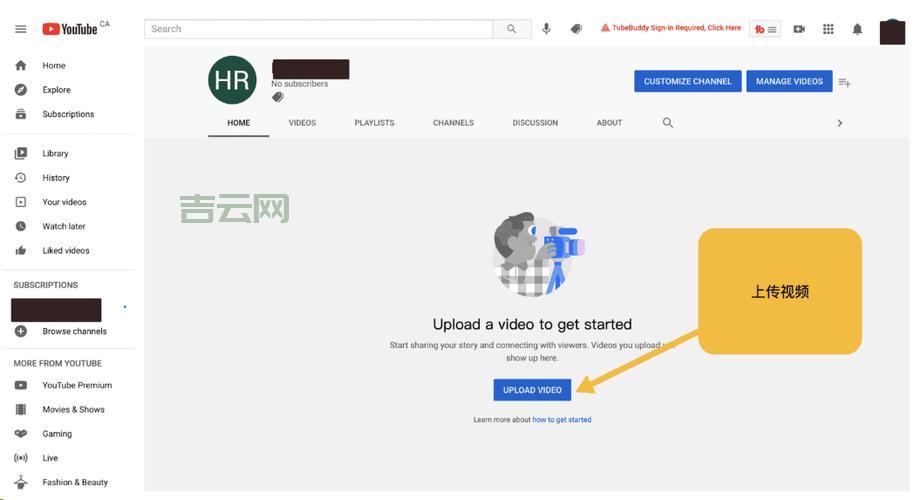The width and height of the screenshot is (914, 500).
Task: Click the HR channel avatar
Action: click(x=232, y=80)
